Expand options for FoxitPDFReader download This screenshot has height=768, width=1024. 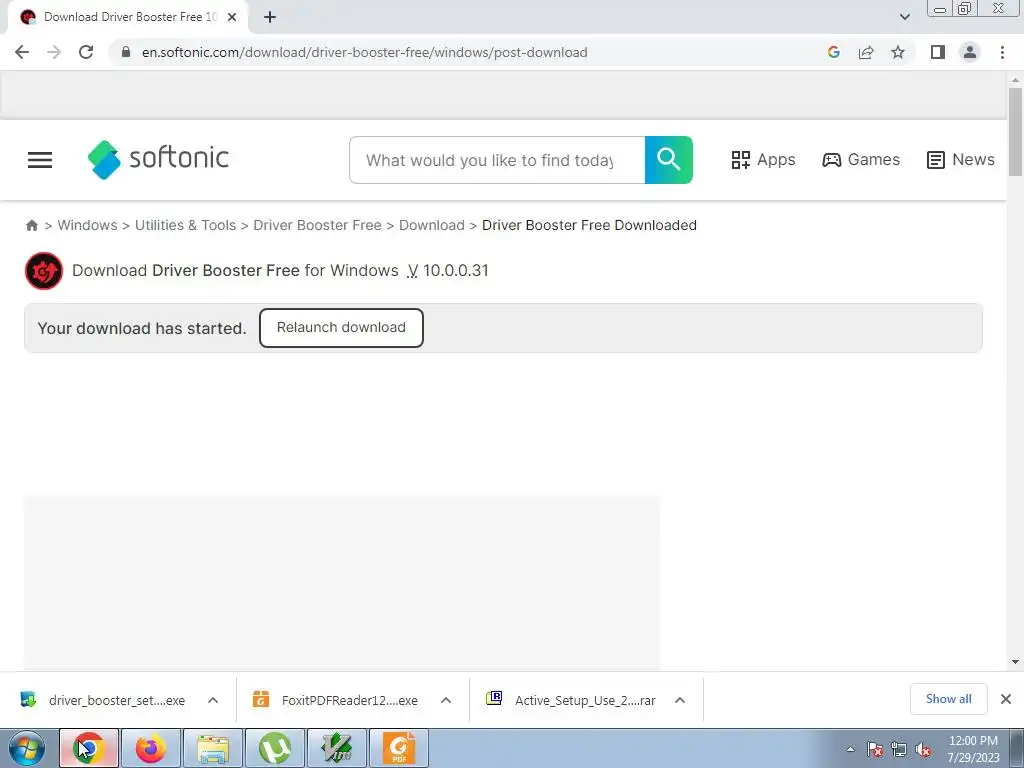tap(446, 700)
